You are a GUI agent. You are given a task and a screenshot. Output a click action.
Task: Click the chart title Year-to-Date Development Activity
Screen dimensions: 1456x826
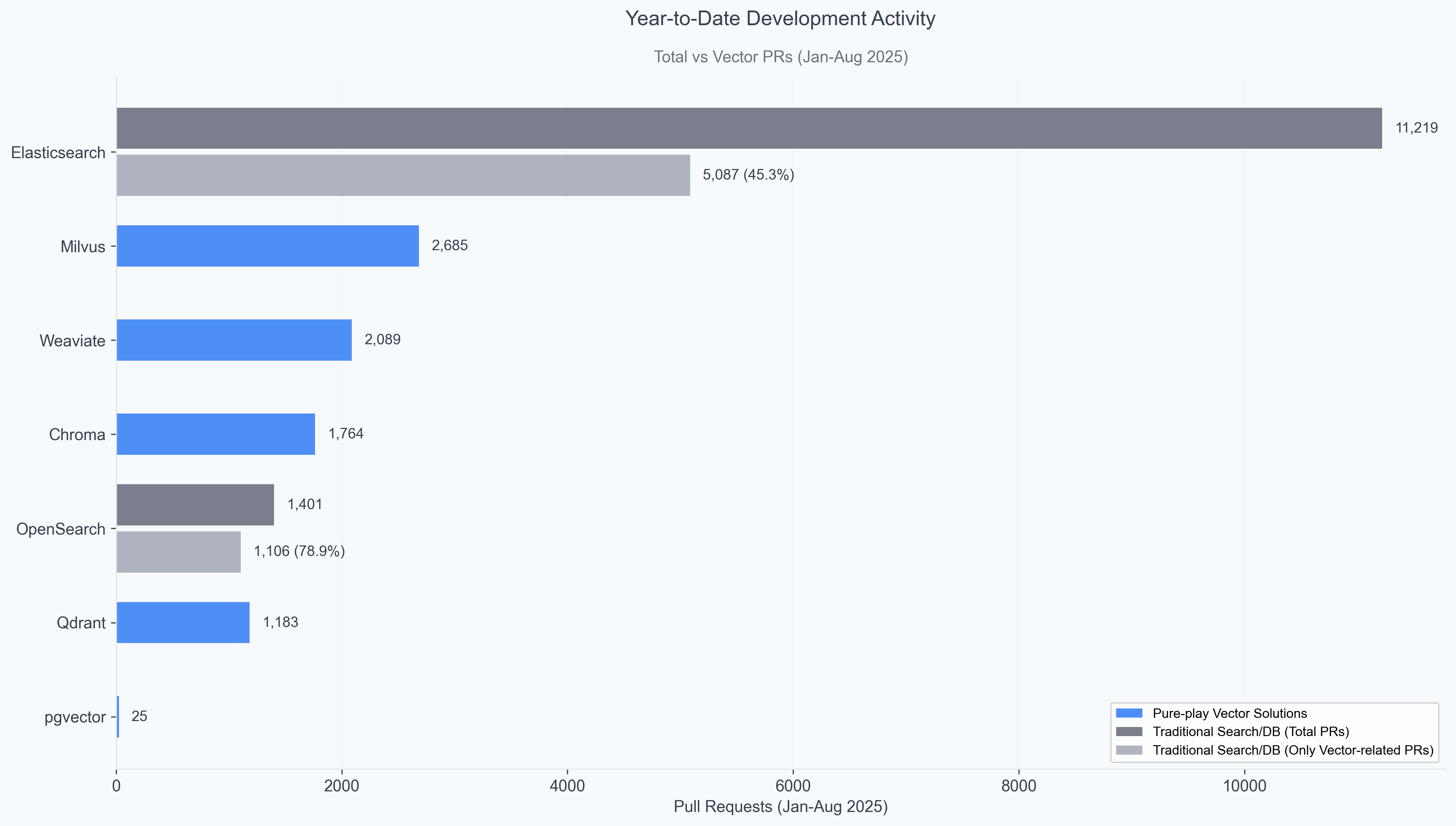[780, 19]
